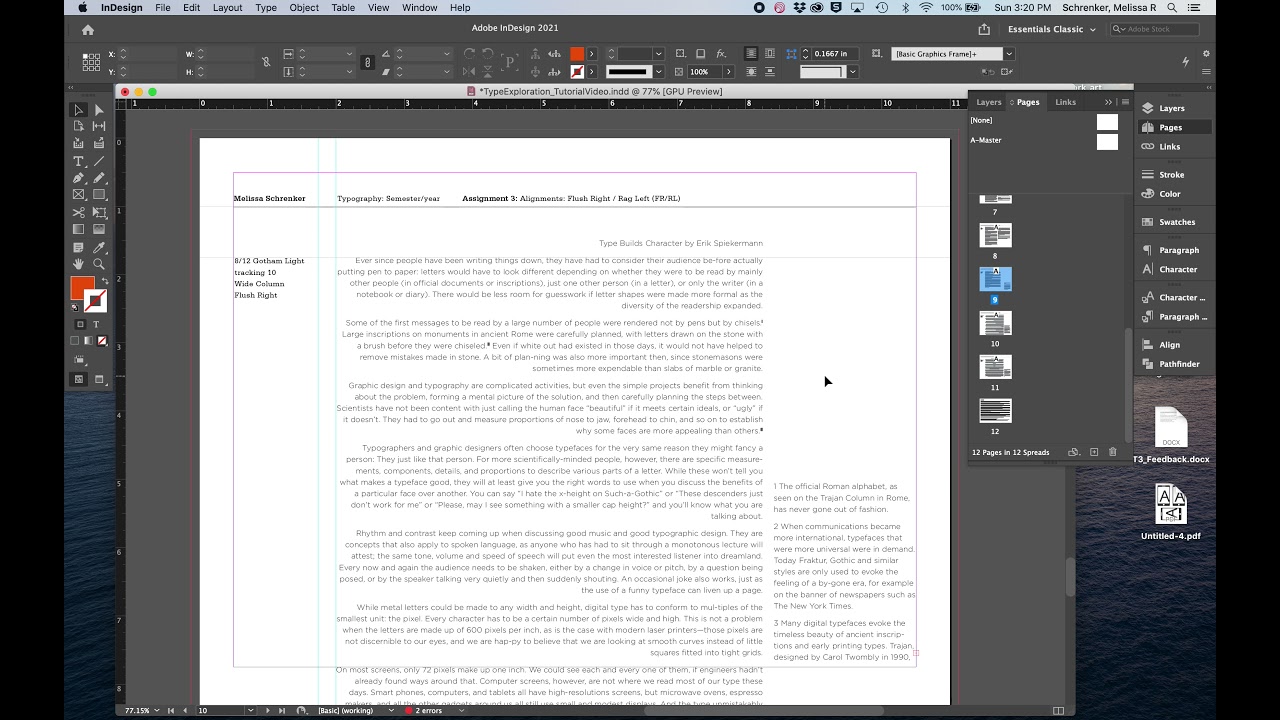Select the Eyedropper tool
Image resolution: width=1280 pixels, height=720 pixels.
(99, 247)
